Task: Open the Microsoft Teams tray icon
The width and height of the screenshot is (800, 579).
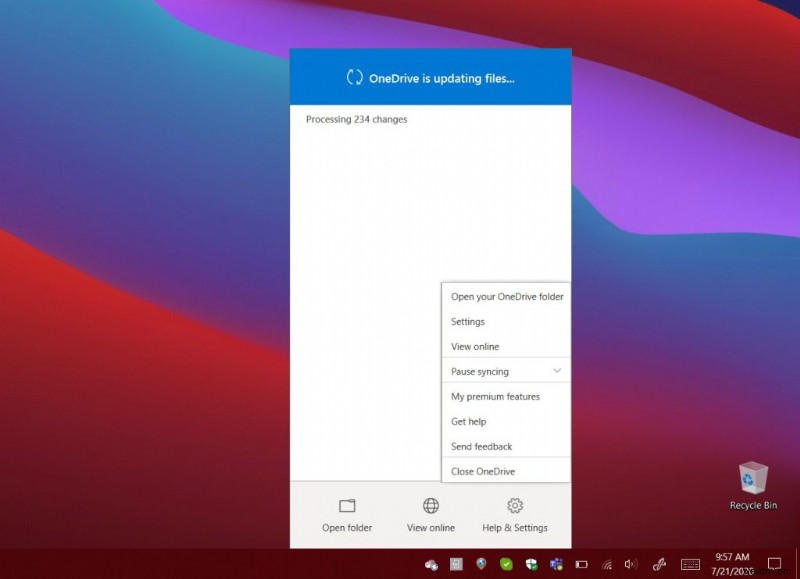Action: coord(556,564)
